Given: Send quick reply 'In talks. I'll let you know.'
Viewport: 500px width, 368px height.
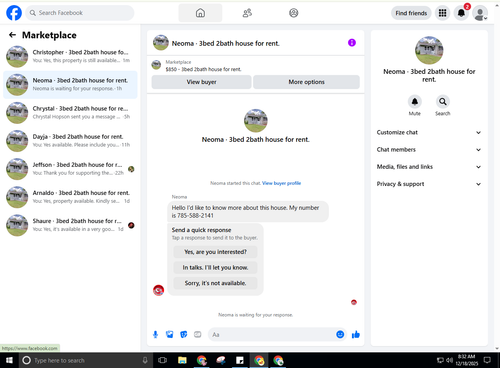Looking at the screenshot, I should [x=215, y=267].
